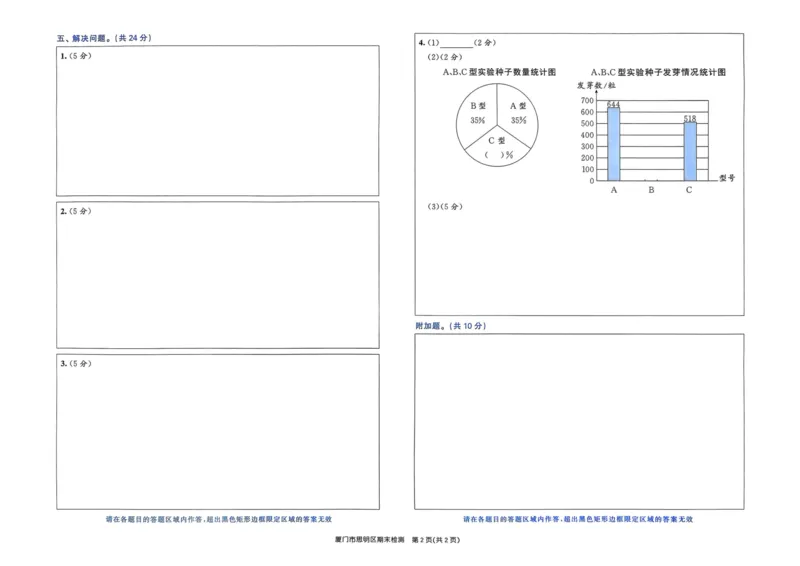Image resolution: width=800 pixels, height=566 pixels.
Task: Click the (3)(5分) sub-question label
Action: (x=446, y=207)
